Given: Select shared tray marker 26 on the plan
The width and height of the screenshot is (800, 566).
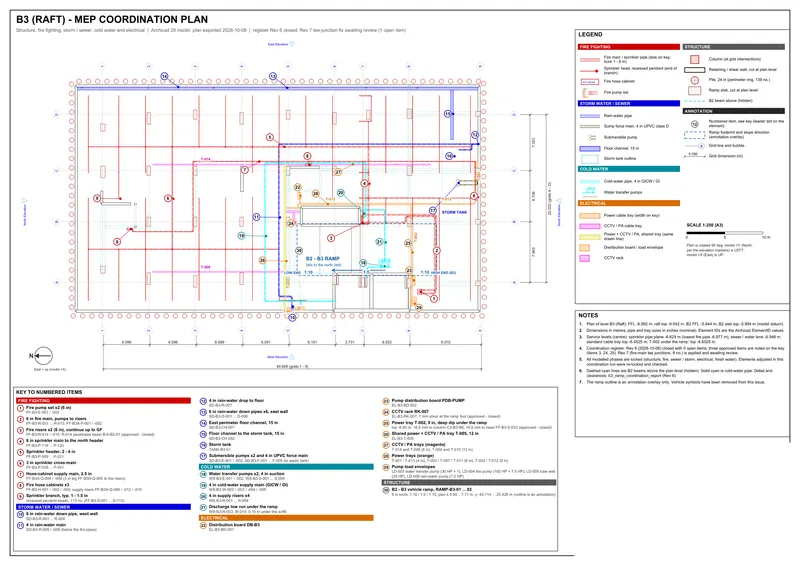Looking at the screenshot, I should pyautogui.click(x=262, y=260).
